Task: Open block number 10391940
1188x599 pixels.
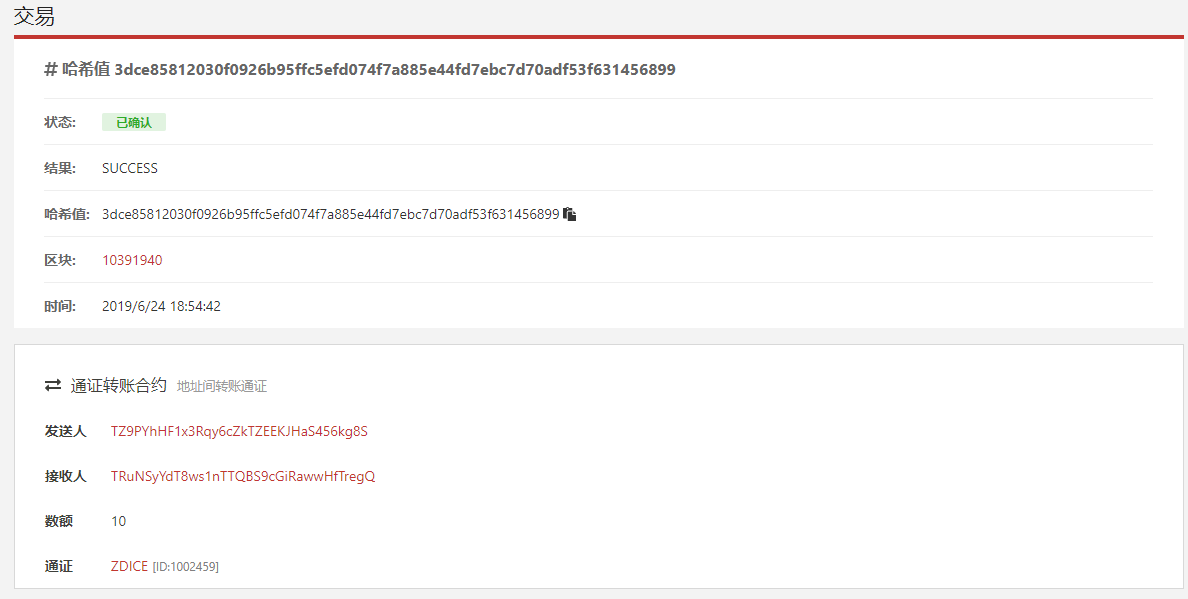Action: (x=132, y=261)
